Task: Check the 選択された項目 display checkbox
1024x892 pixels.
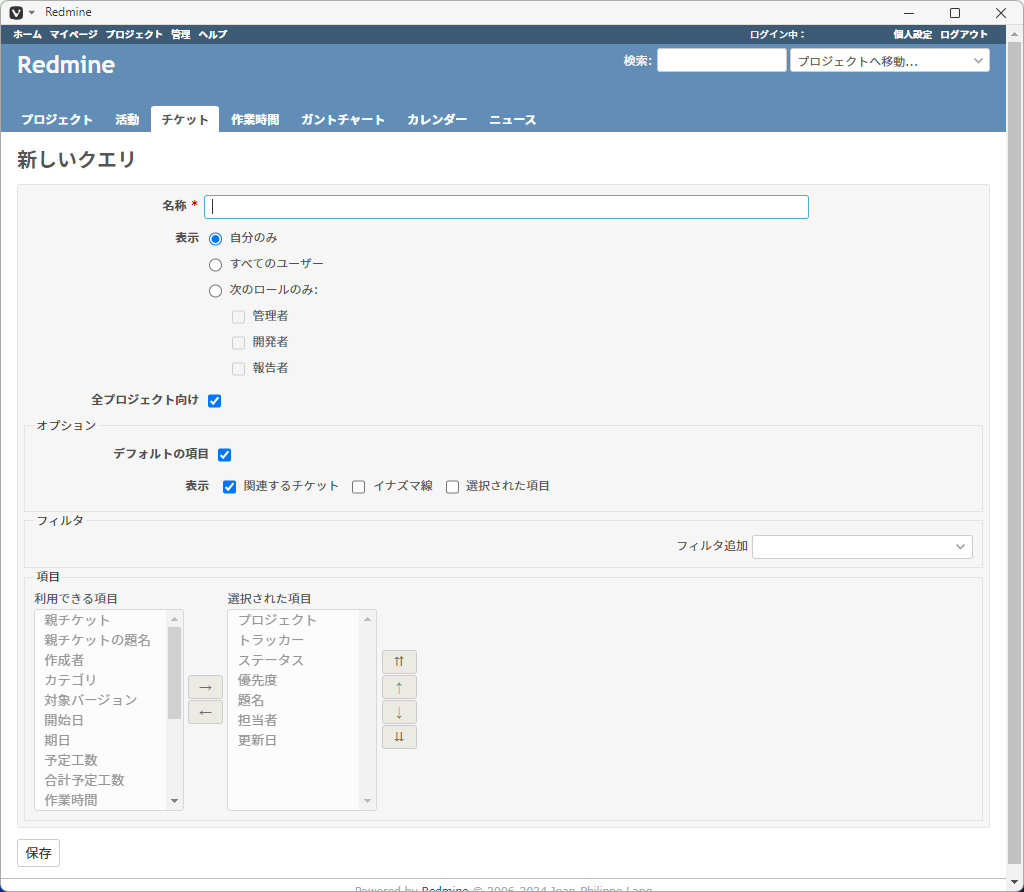Action: 453,487
